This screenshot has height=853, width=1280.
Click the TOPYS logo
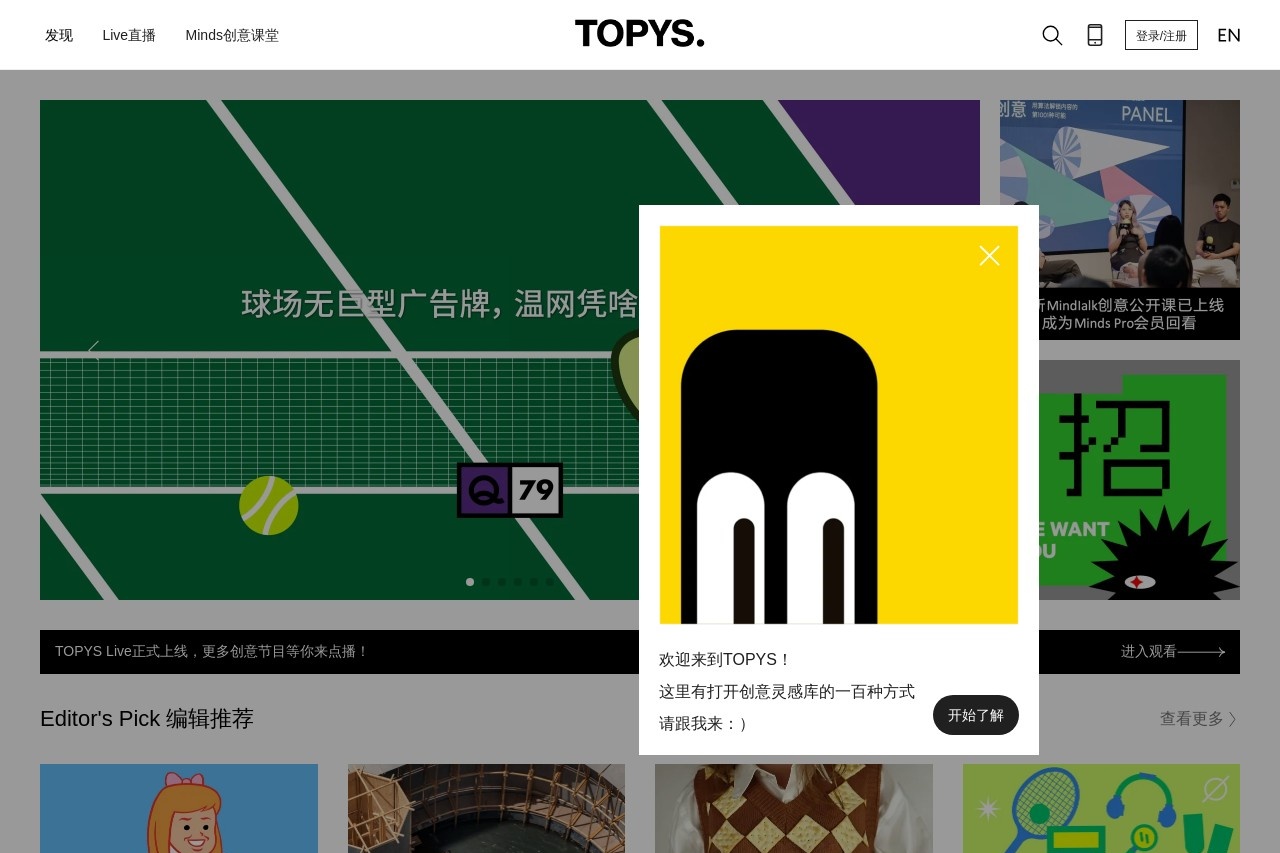[640, 34]
